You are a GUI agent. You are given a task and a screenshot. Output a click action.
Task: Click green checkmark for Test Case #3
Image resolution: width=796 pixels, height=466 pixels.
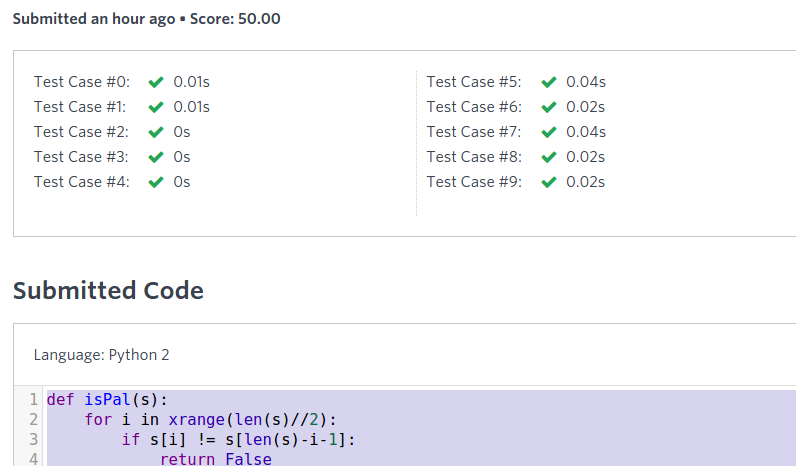(155, 157)
